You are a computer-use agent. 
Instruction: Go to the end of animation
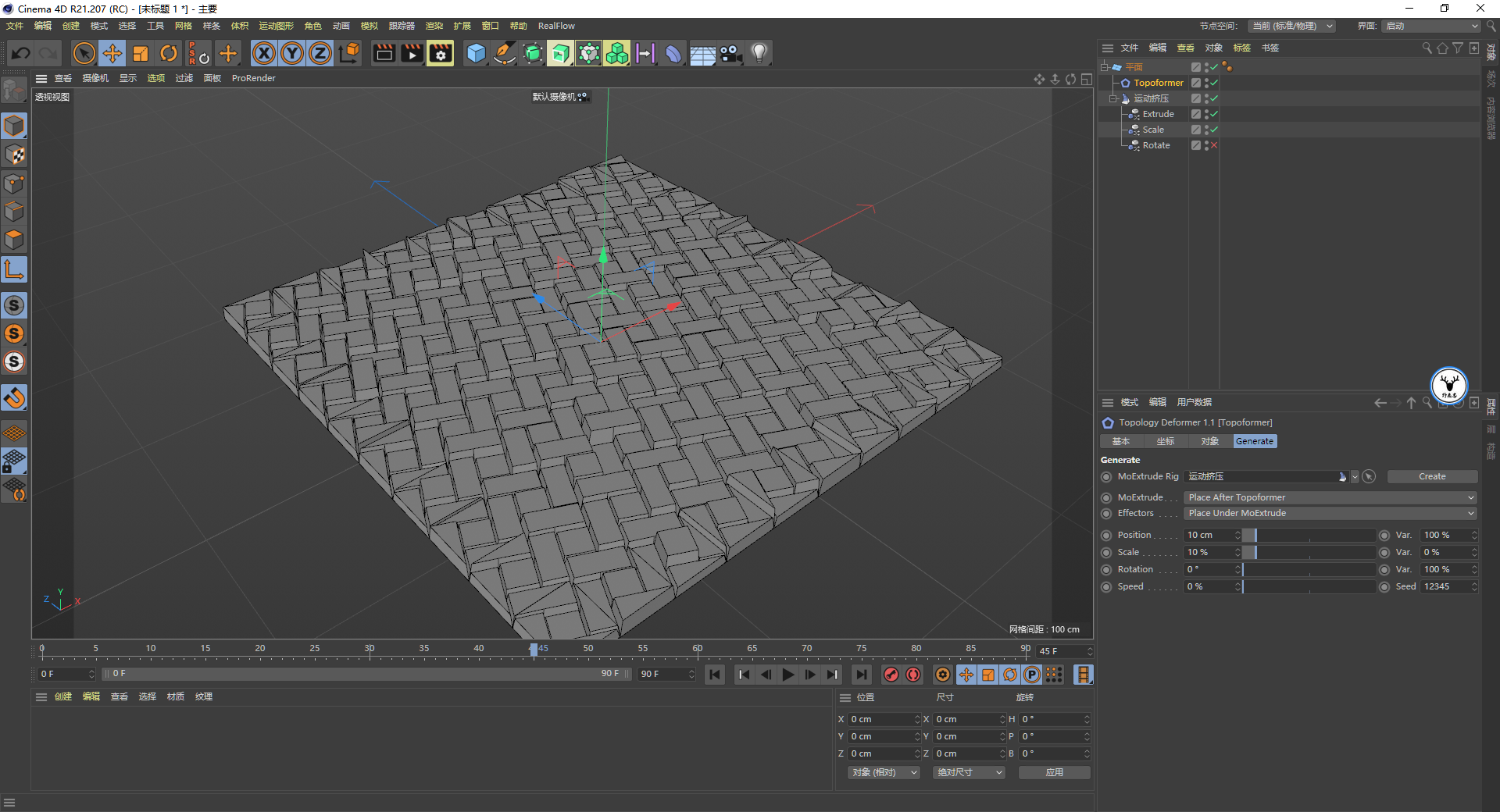click(x=861, y=675)
